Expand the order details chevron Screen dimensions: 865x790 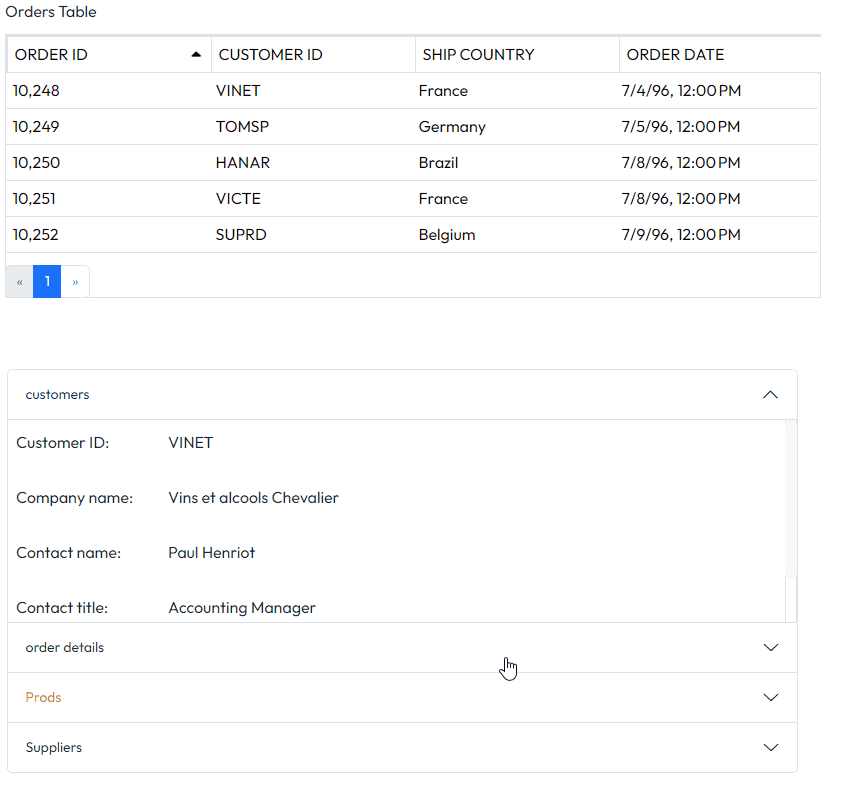771,647
